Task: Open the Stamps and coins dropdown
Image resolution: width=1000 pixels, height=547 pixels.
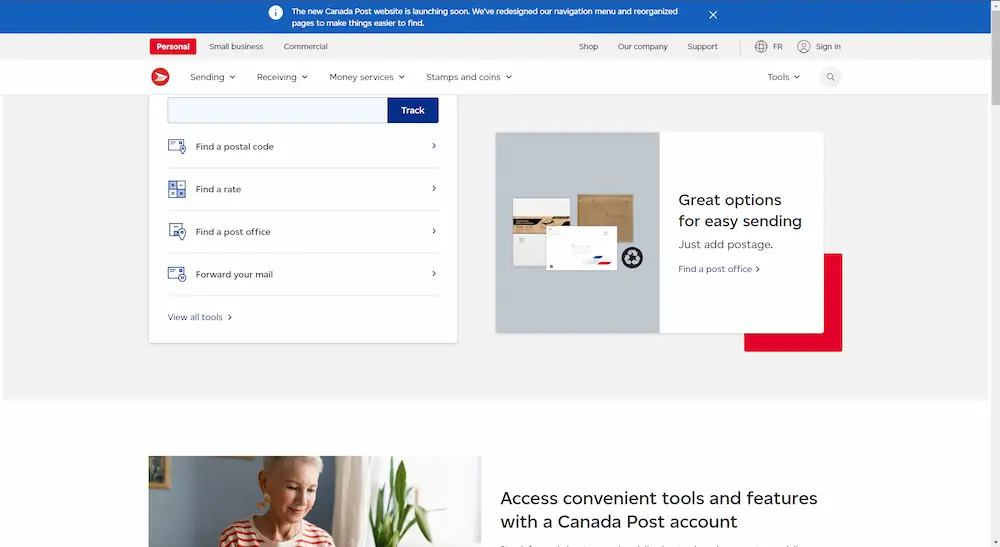Action: tap(469, 77)
